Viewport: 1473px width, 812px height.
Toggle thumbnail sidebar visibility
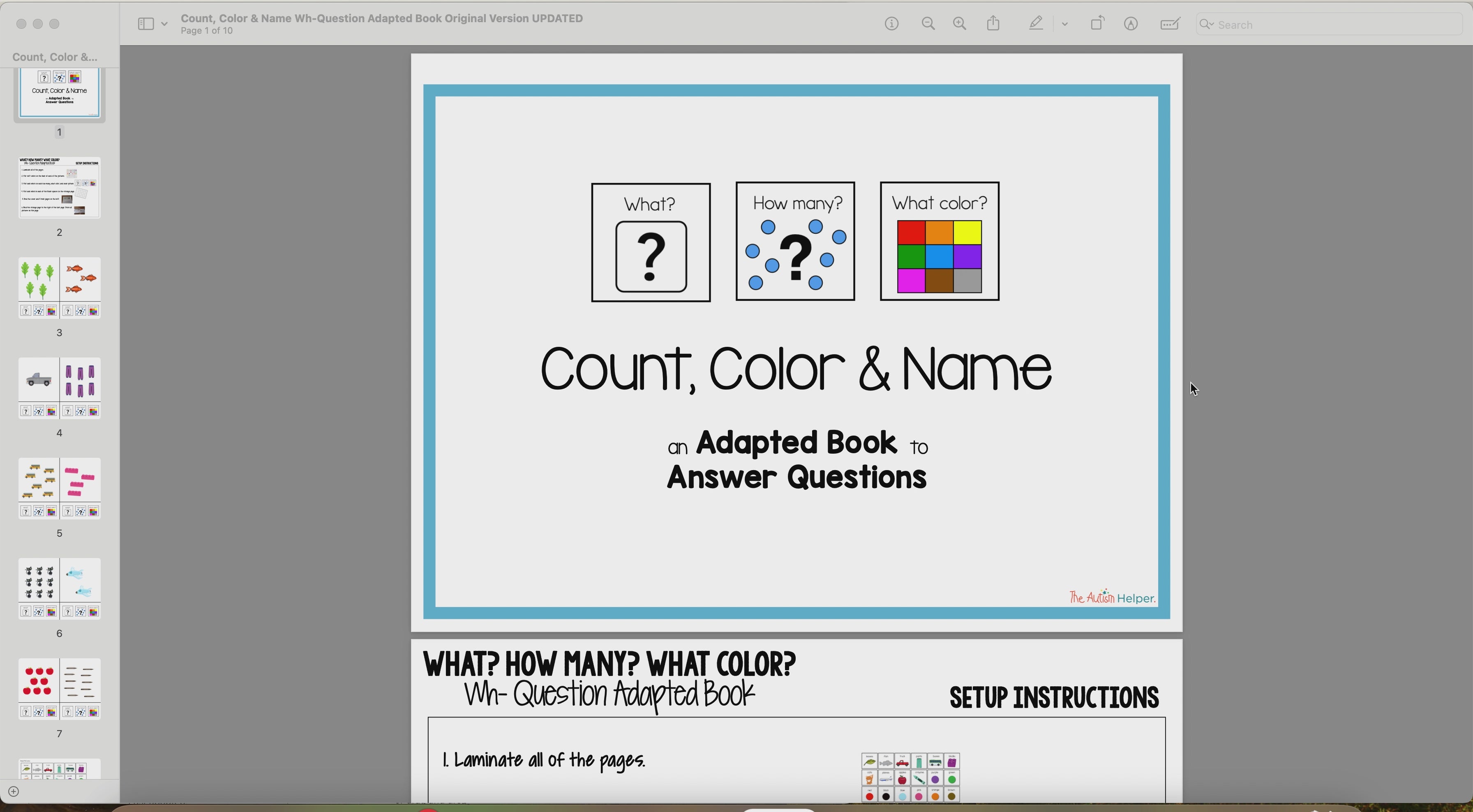[x=146, y=23]
